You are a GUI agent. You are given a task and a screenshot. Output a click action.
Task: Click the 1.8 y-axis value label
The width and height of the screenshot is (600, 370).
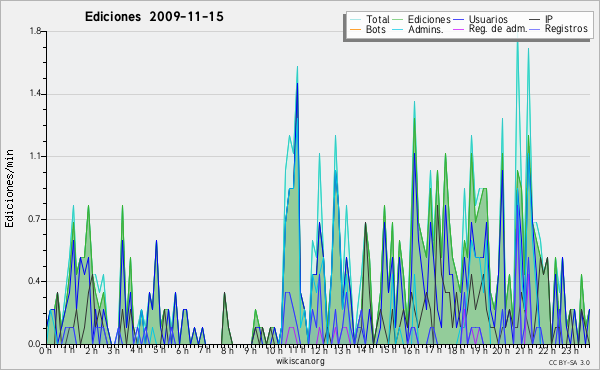35,31
